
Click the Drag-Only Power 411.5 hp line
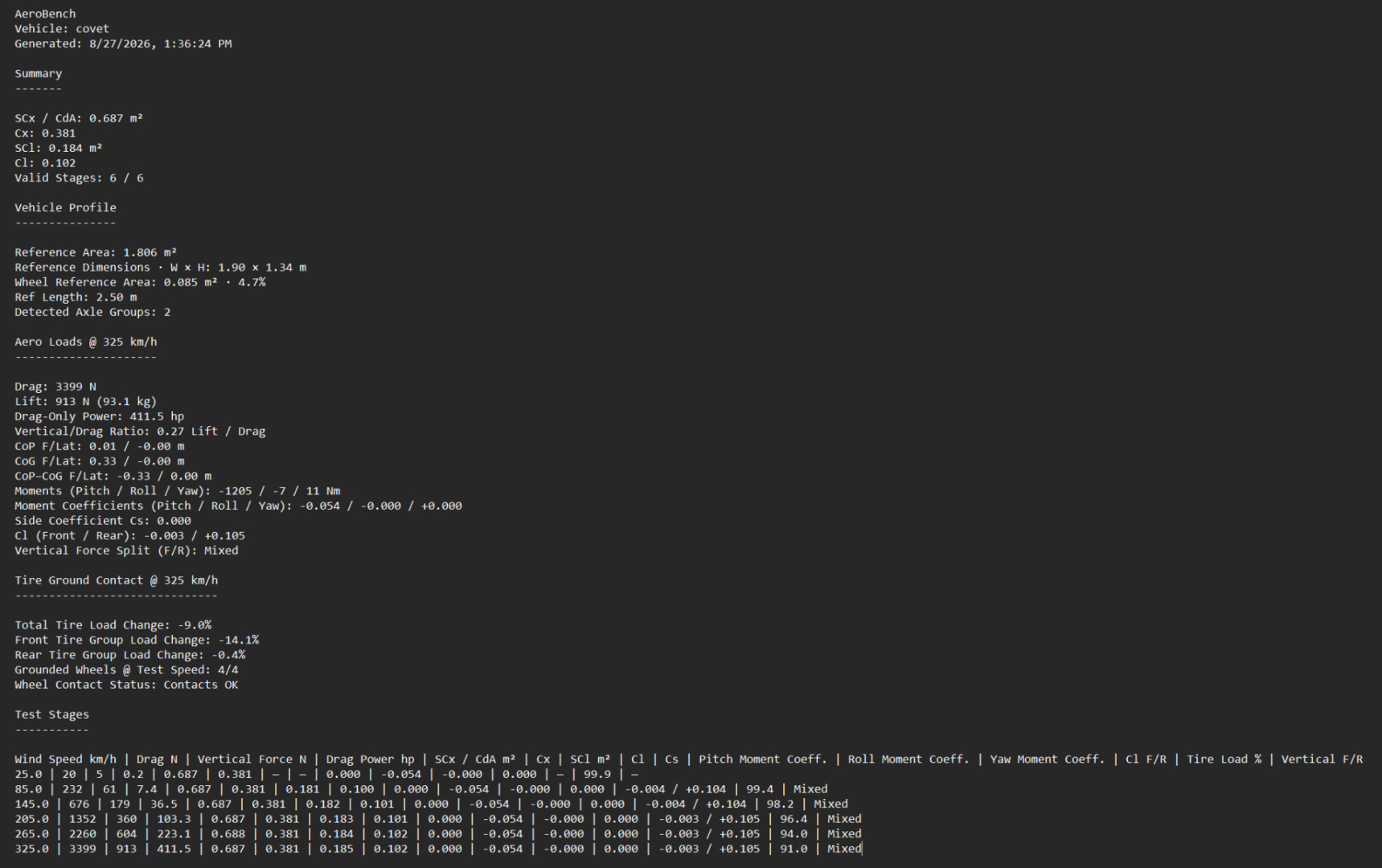tap(100, 416)
